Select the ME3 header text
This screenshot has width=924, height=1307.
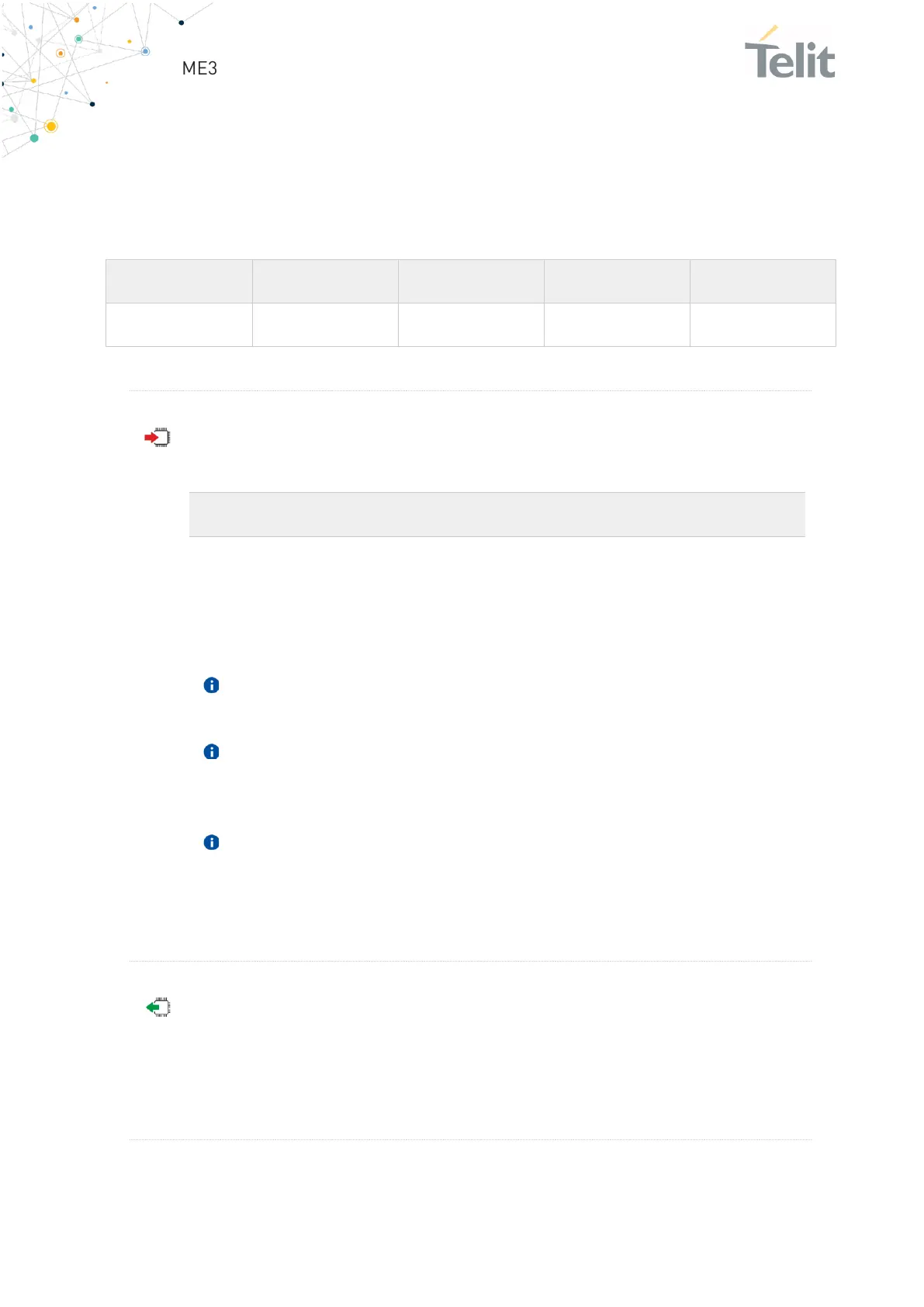[x=199, y=69]
